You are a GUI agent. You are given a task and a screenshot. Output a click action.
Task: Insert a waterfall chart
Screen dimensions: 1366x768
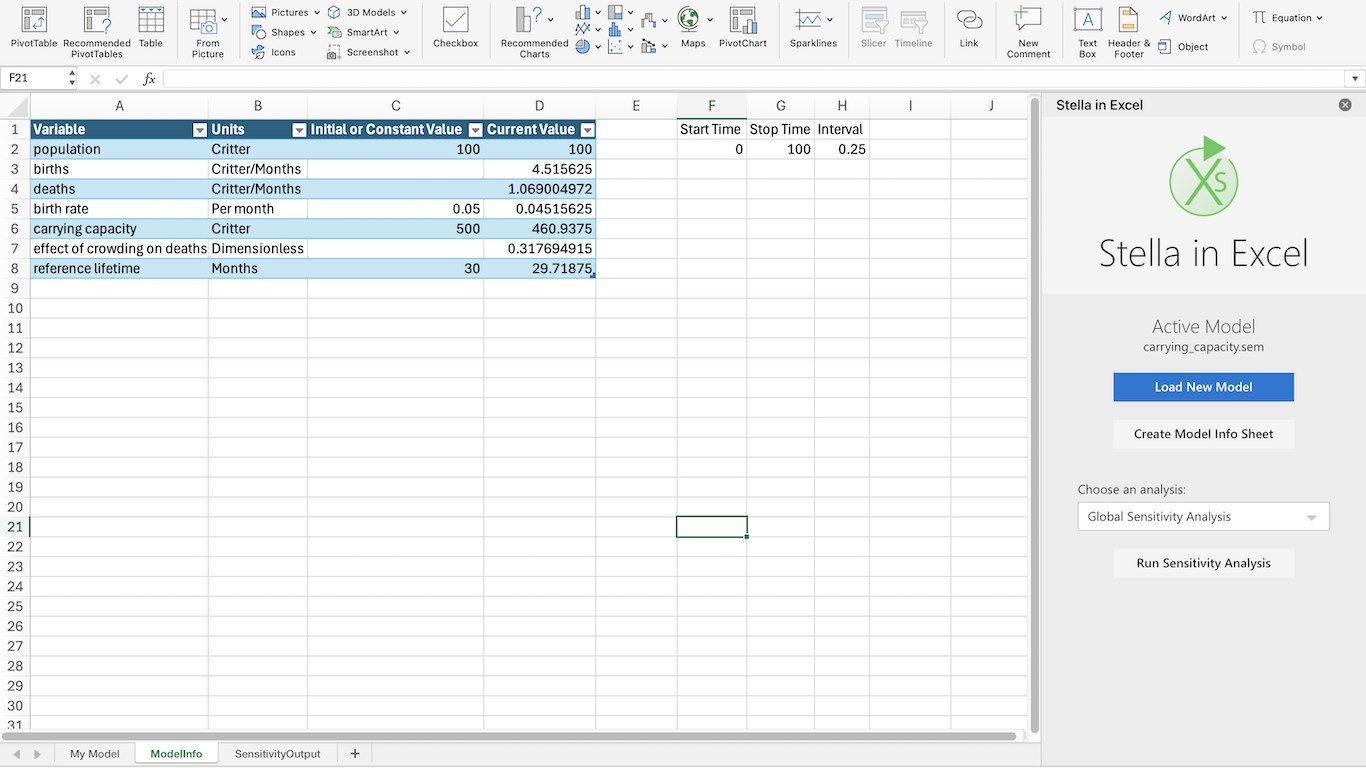click(x=649, y=20)
